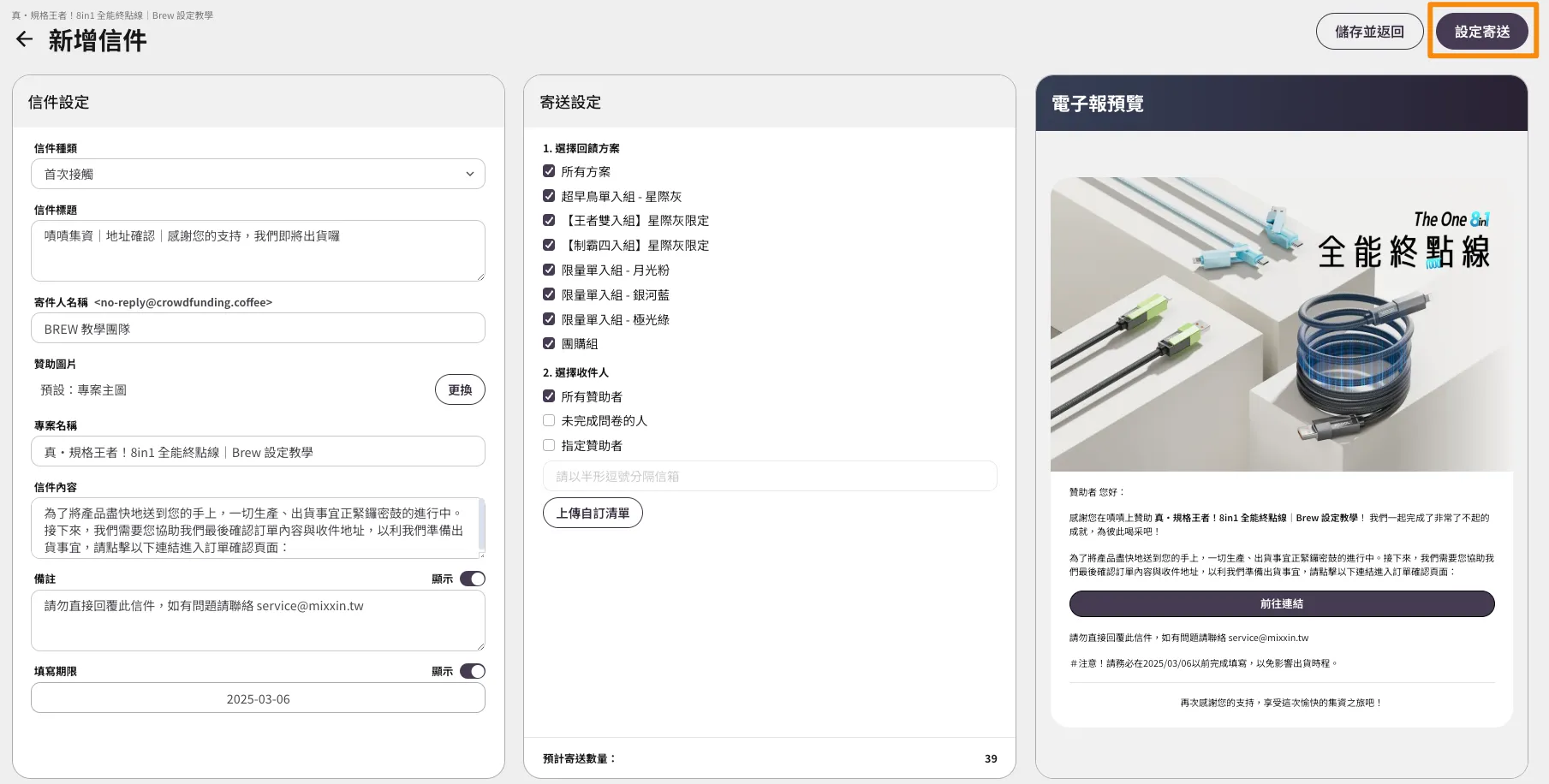Click the product image in newsletter preview
This screenshot has width=1549, height=784.
pos(1281,324)
